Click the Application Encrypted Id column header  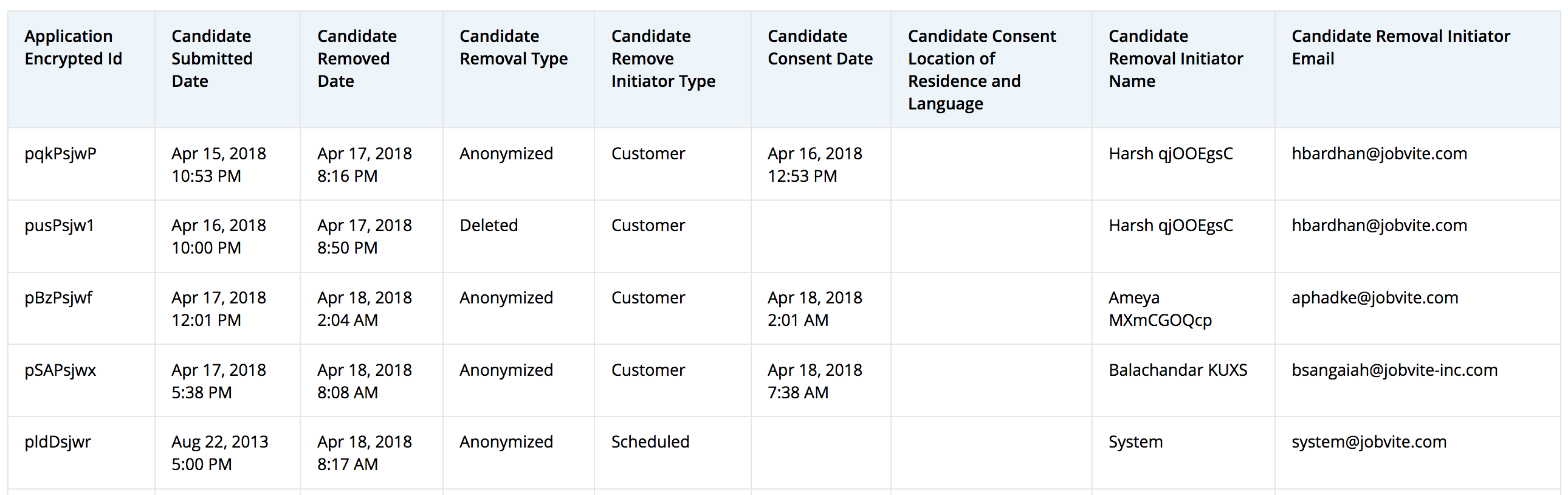[73, 47]
